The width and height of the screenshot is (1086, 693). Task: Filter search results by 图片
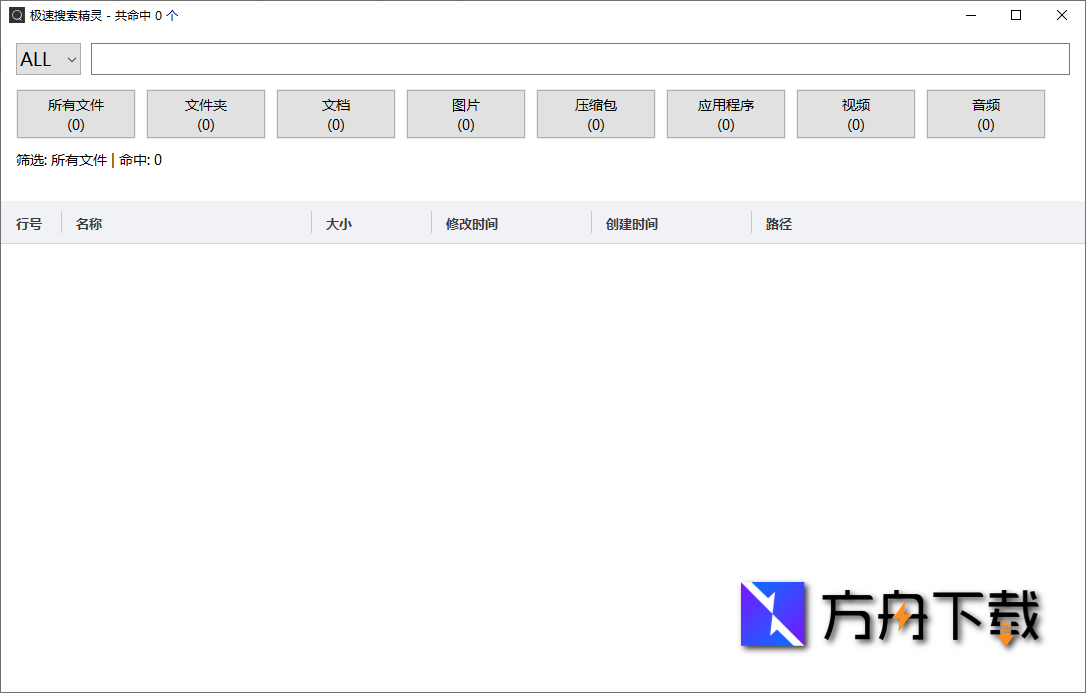465,113
